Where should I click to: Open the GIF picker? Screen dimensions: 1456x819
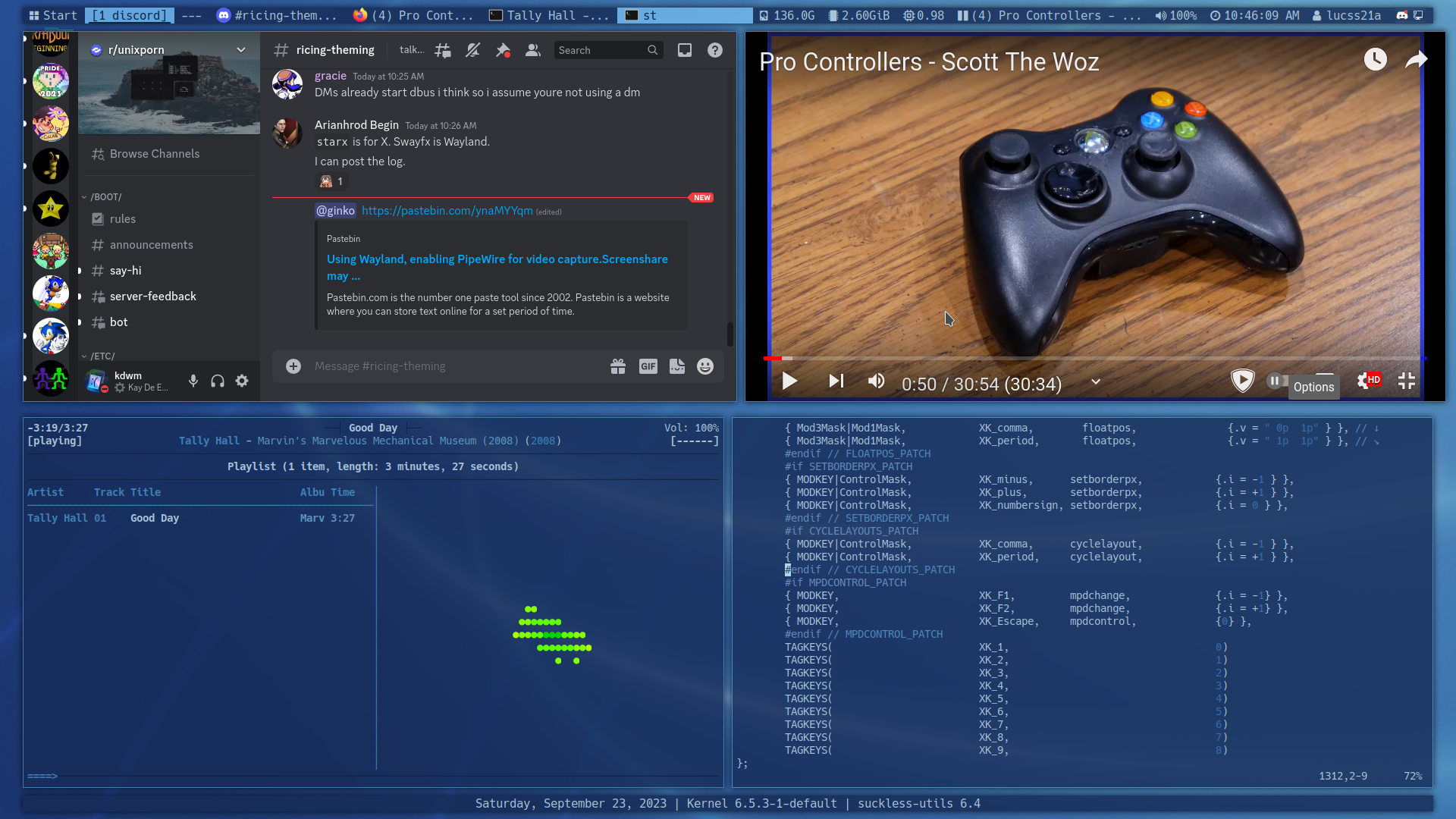point(648,366)
